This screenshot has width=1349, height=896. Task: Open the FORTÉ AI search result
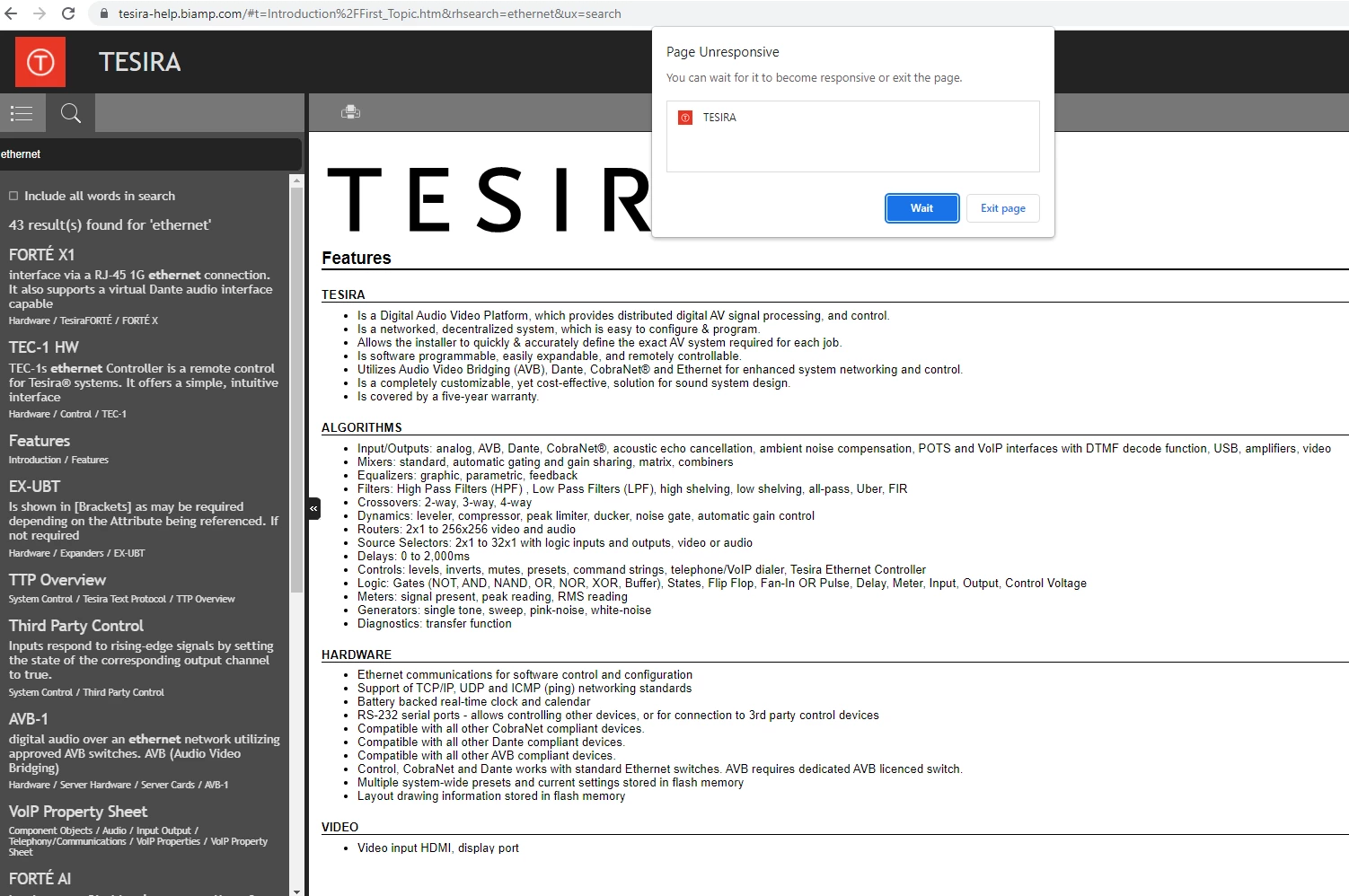40,879
